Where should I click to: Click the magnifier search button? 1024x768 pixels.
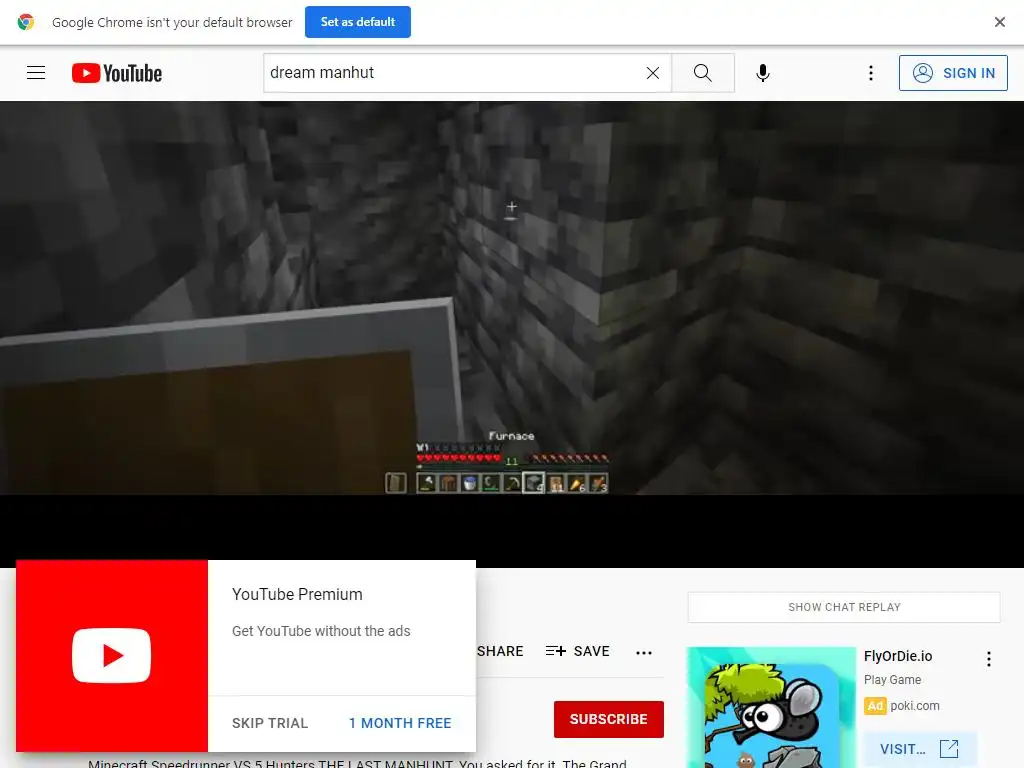pos(703,72)
